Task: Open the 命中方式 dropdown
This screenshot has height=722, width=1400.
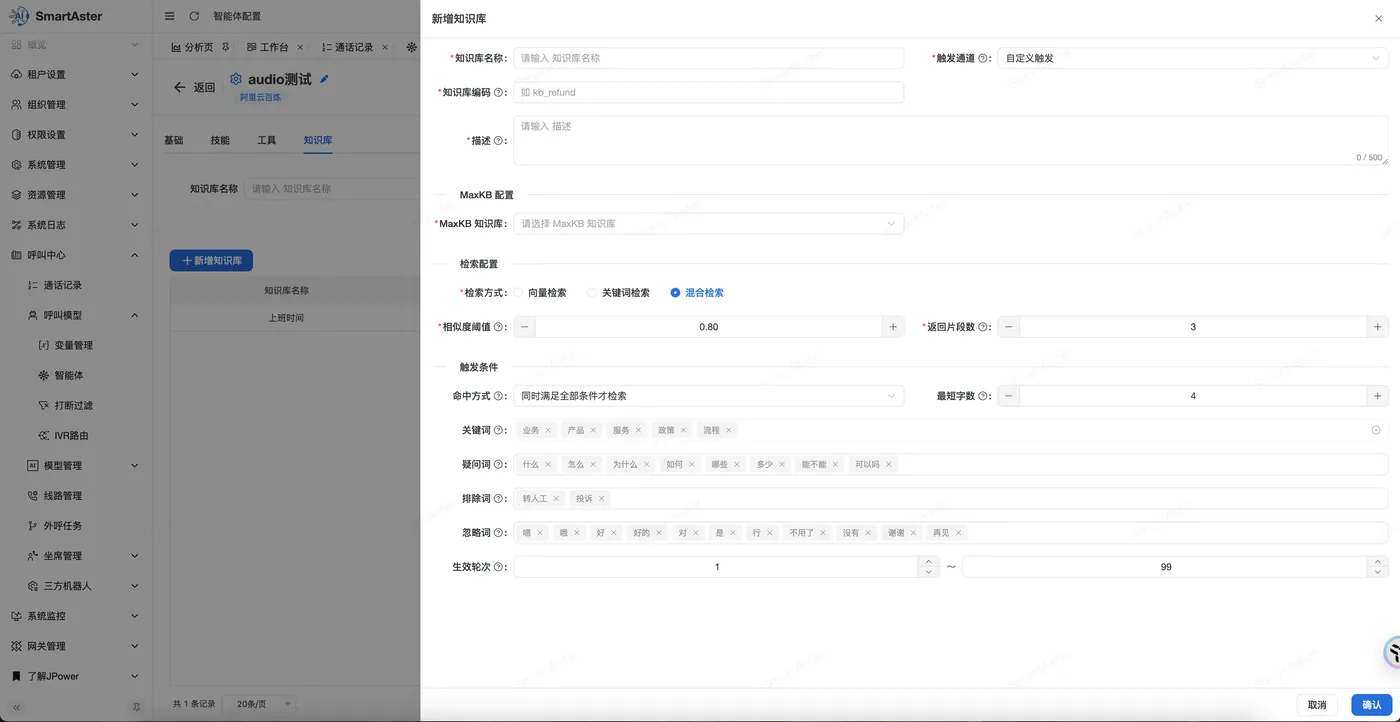Action: coord(708,396)
